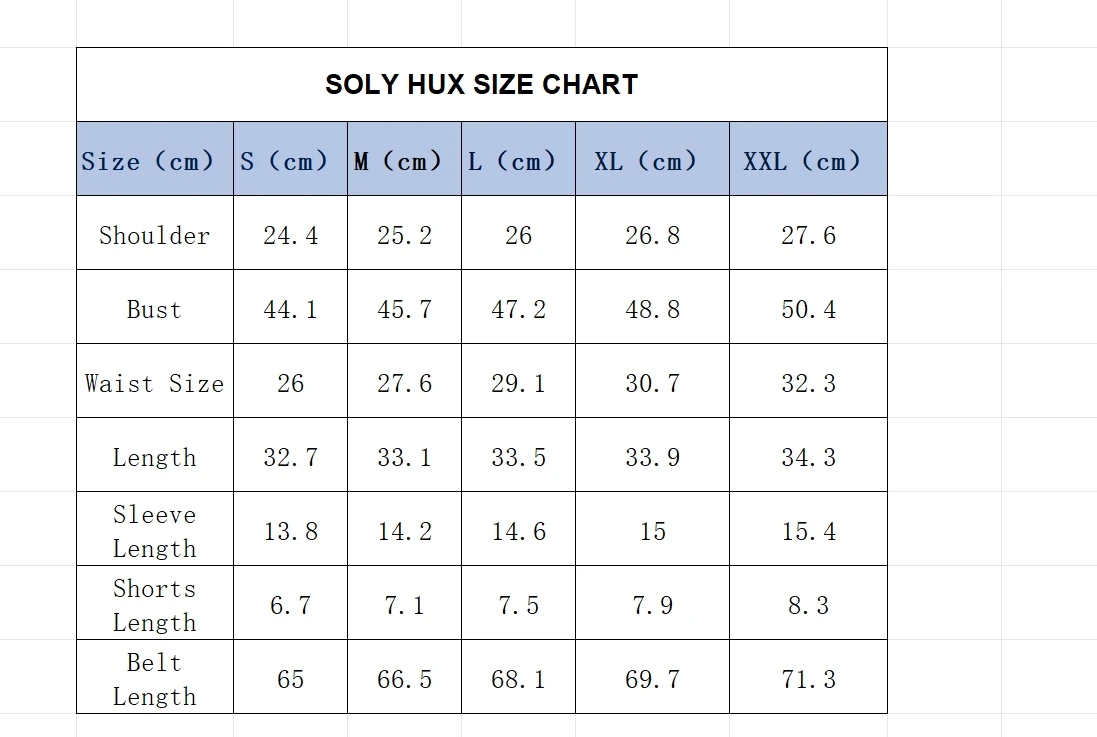Click the SOLY HUX SIZE CHART title cell

coord(481,85)
